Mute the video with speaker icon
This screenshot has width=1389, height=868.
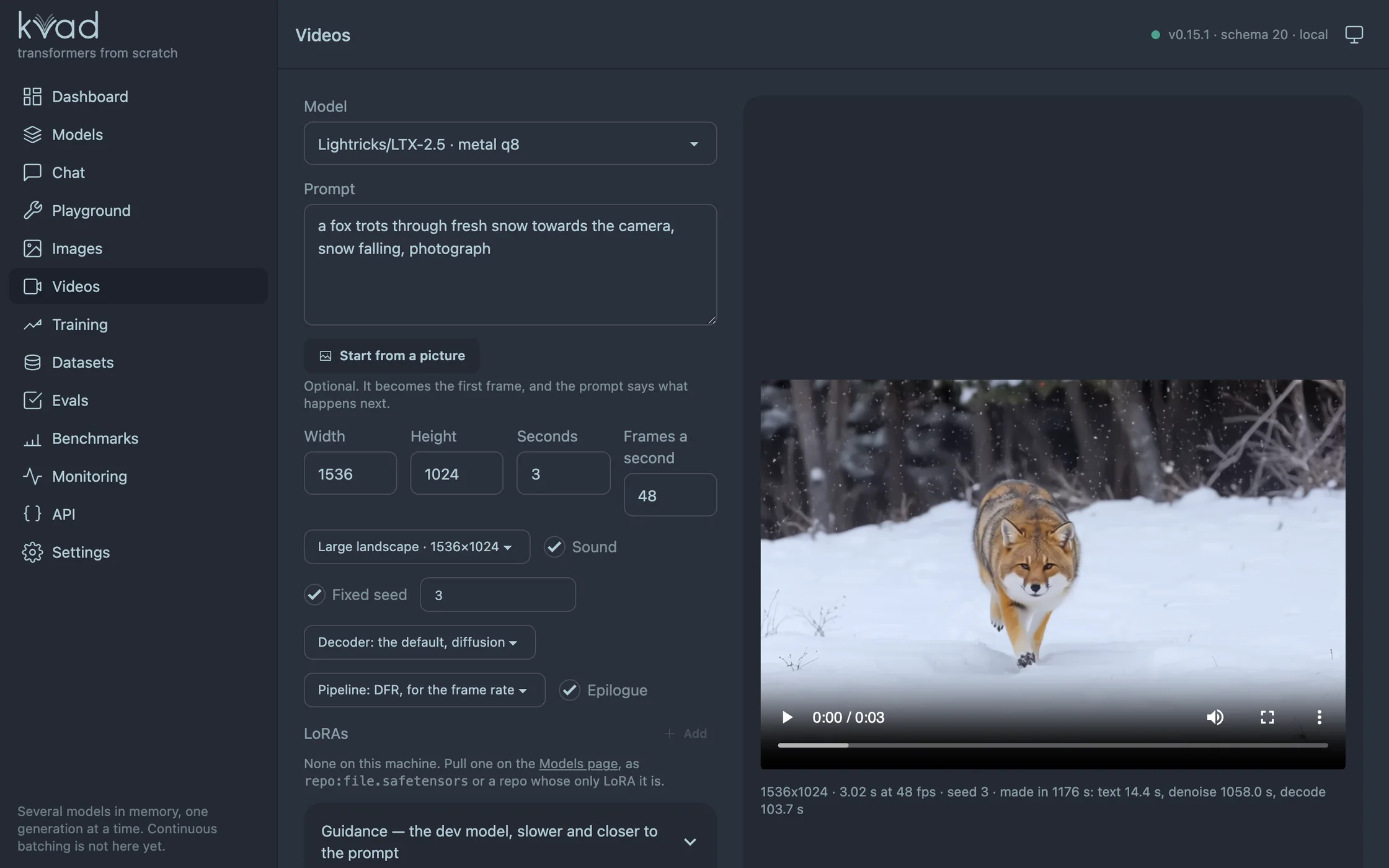click(1215, 717)
